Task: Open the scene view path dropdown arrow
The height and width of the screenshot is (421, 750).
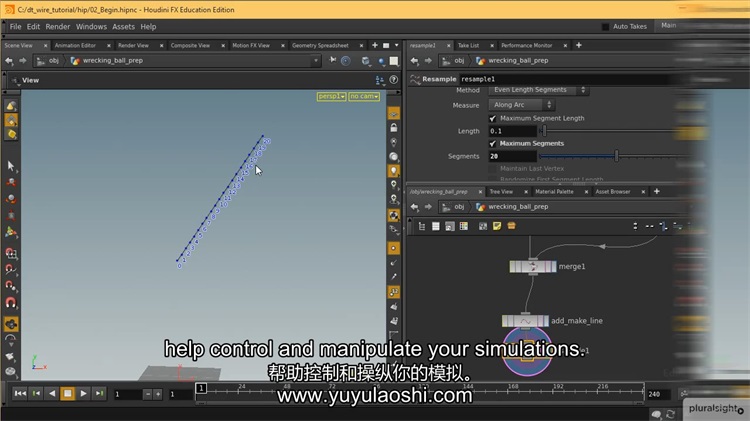Action: tap(316, 61)
